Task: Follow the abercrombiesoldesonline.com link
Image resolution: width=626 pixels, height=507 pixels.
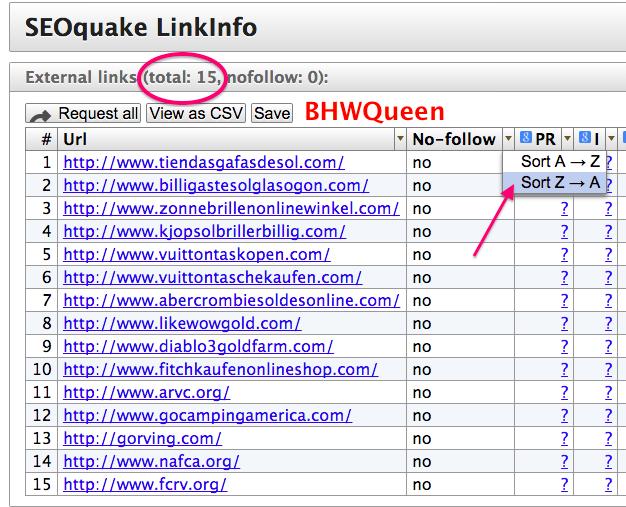Action: (x=231, y=301)
